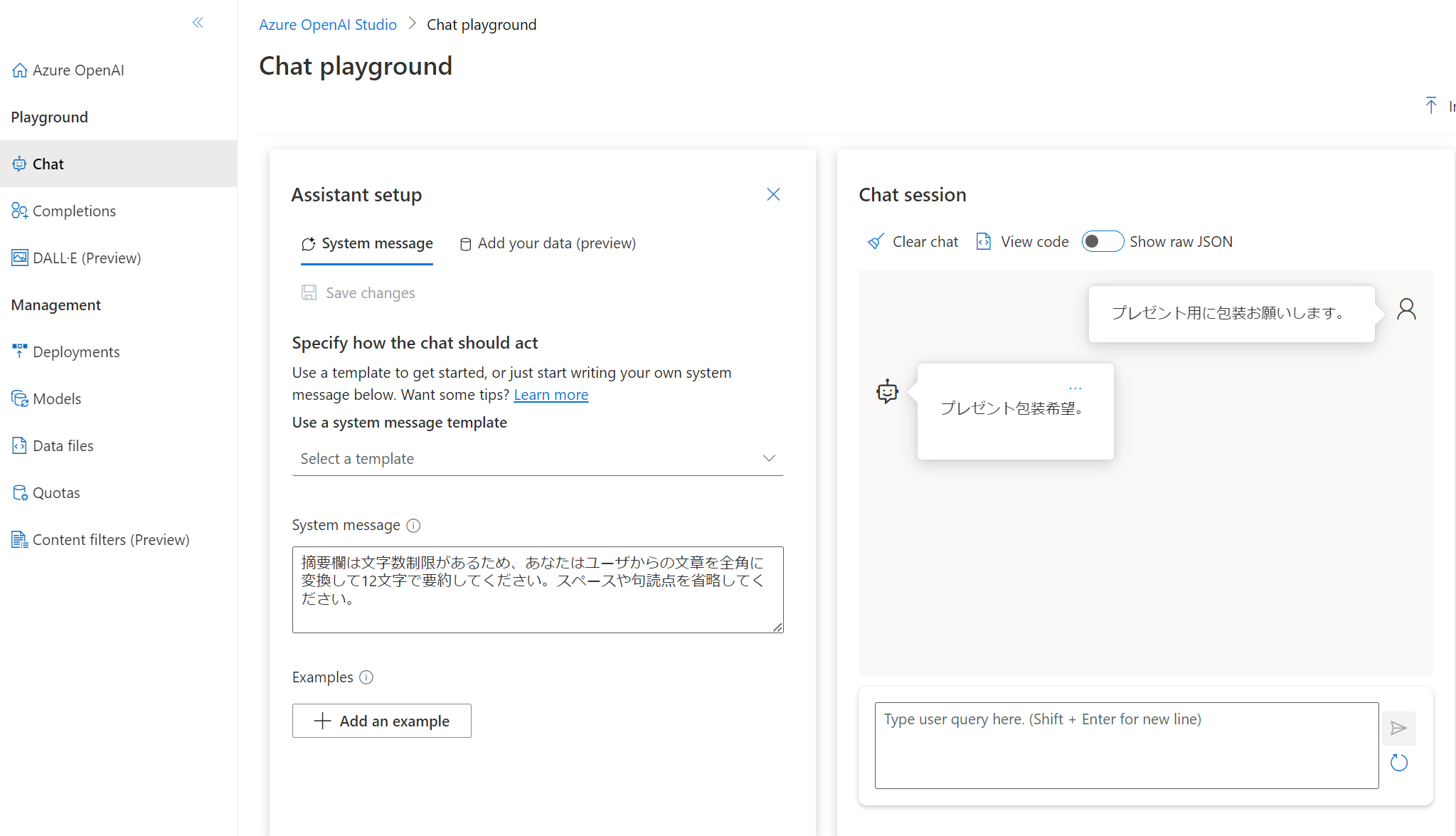Expand the Select a template dropdown
The height and width of the screenshot is (836, 1456).
[x=537, y=459]
